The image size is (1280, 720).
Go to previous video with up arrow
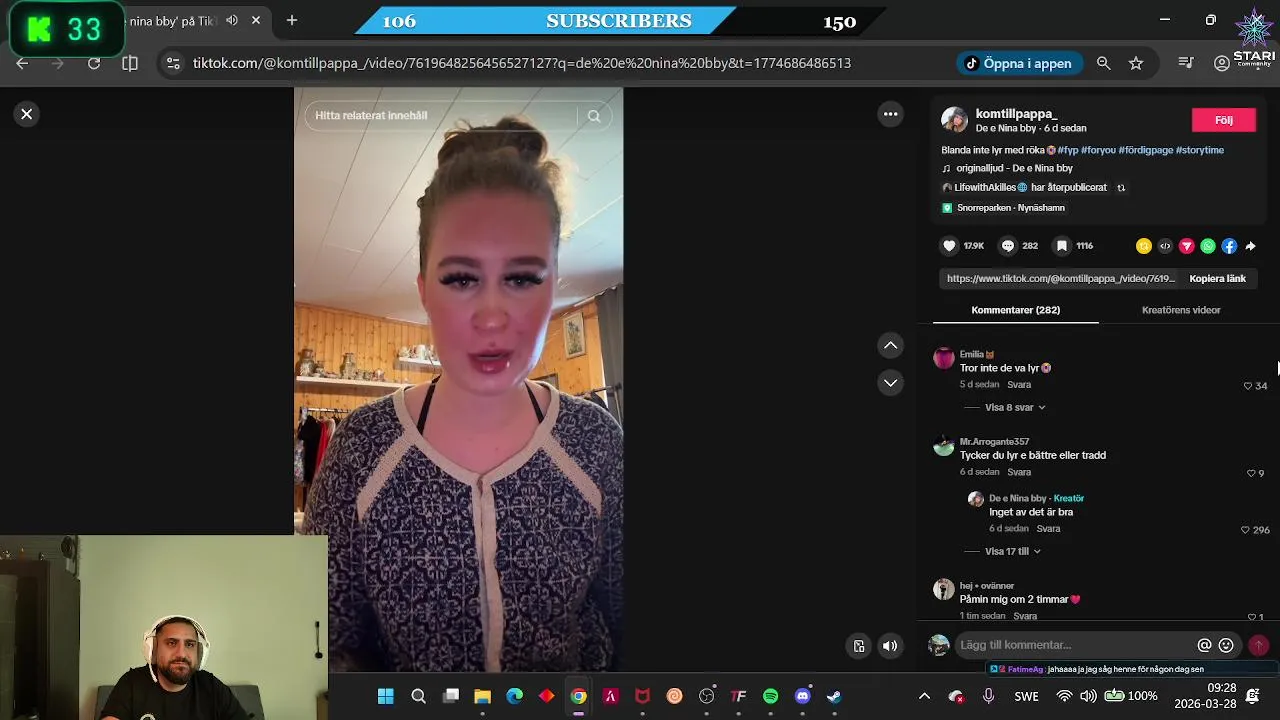pos(890,345)
